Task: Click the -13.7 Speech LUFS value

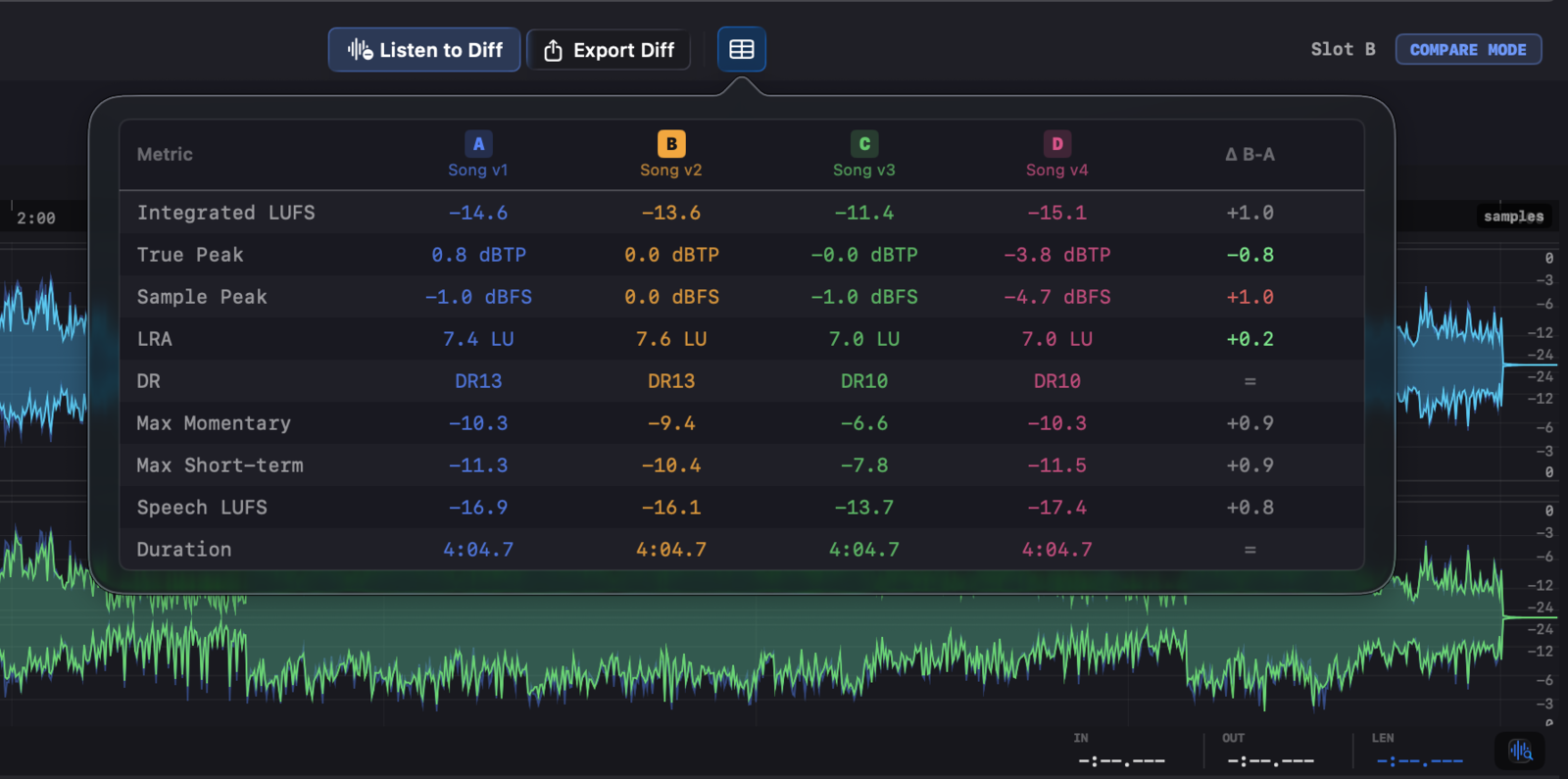Action: point(864,508)
